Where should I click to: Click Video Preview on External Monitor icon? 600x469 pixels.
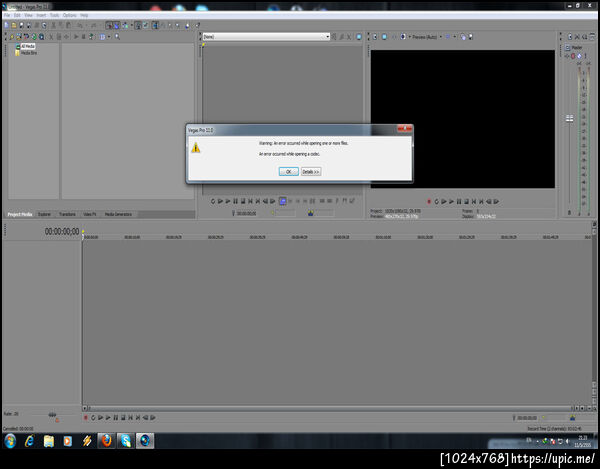click(384, 37)
